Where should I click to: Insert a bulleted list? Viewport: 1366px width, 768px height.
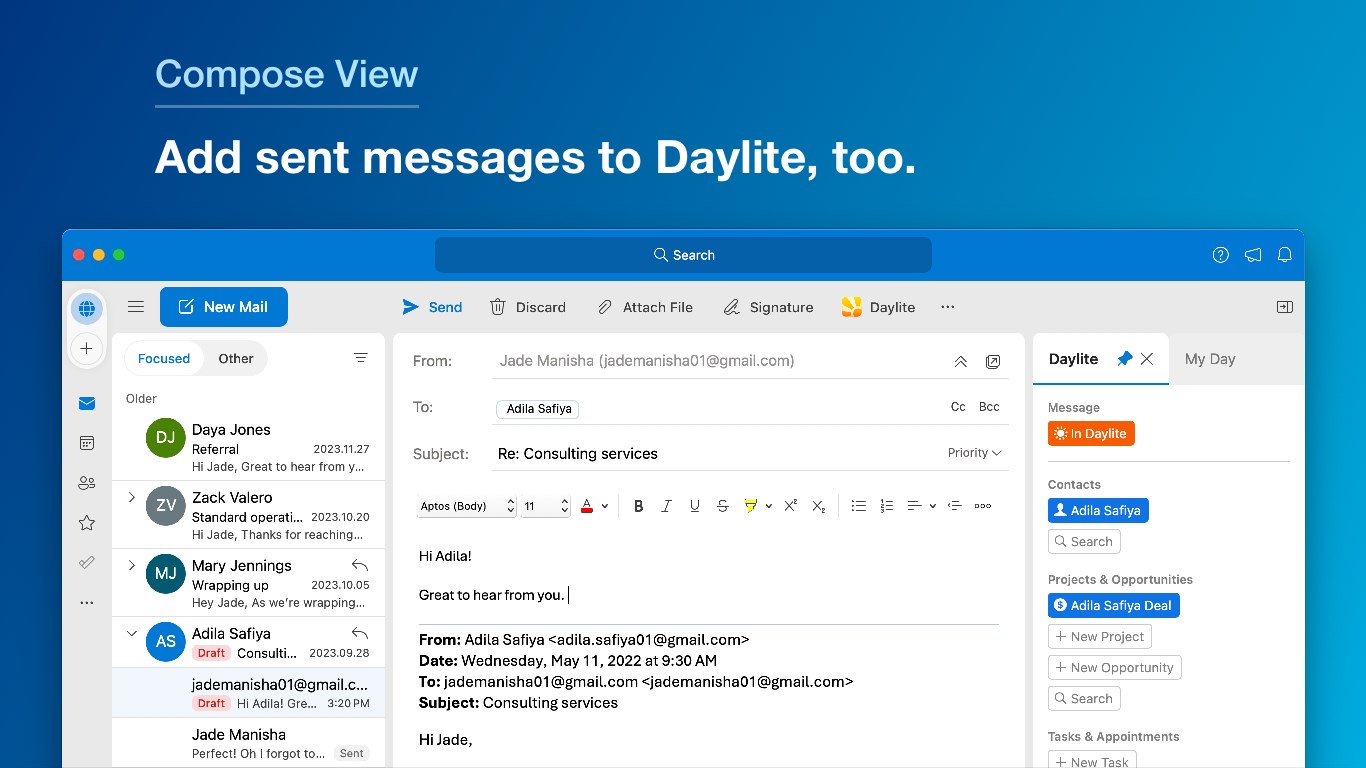tap(858, 506)
